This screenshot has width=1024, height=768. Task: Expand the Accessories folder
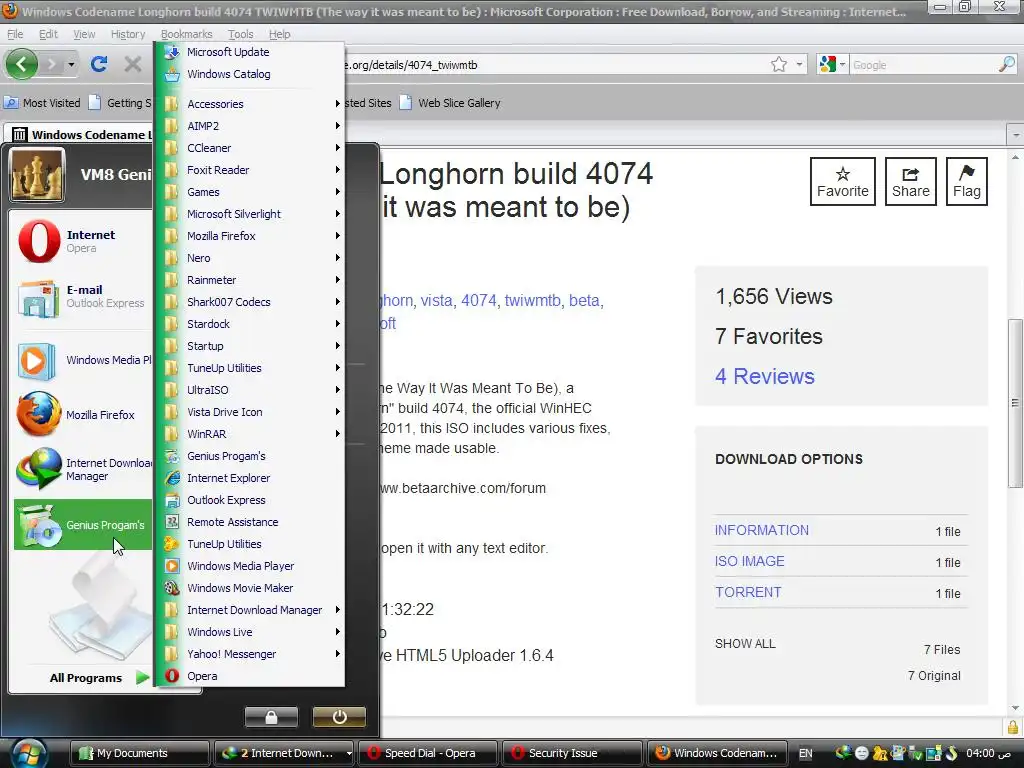[251, 104]
